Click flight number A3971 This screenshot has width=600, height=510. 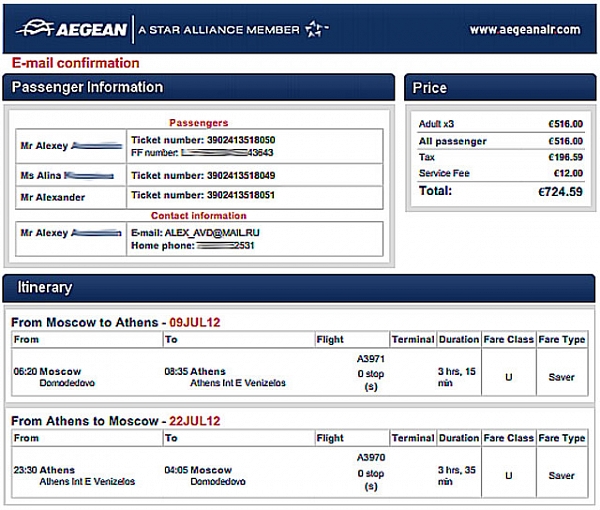click(x=370, y=358)
